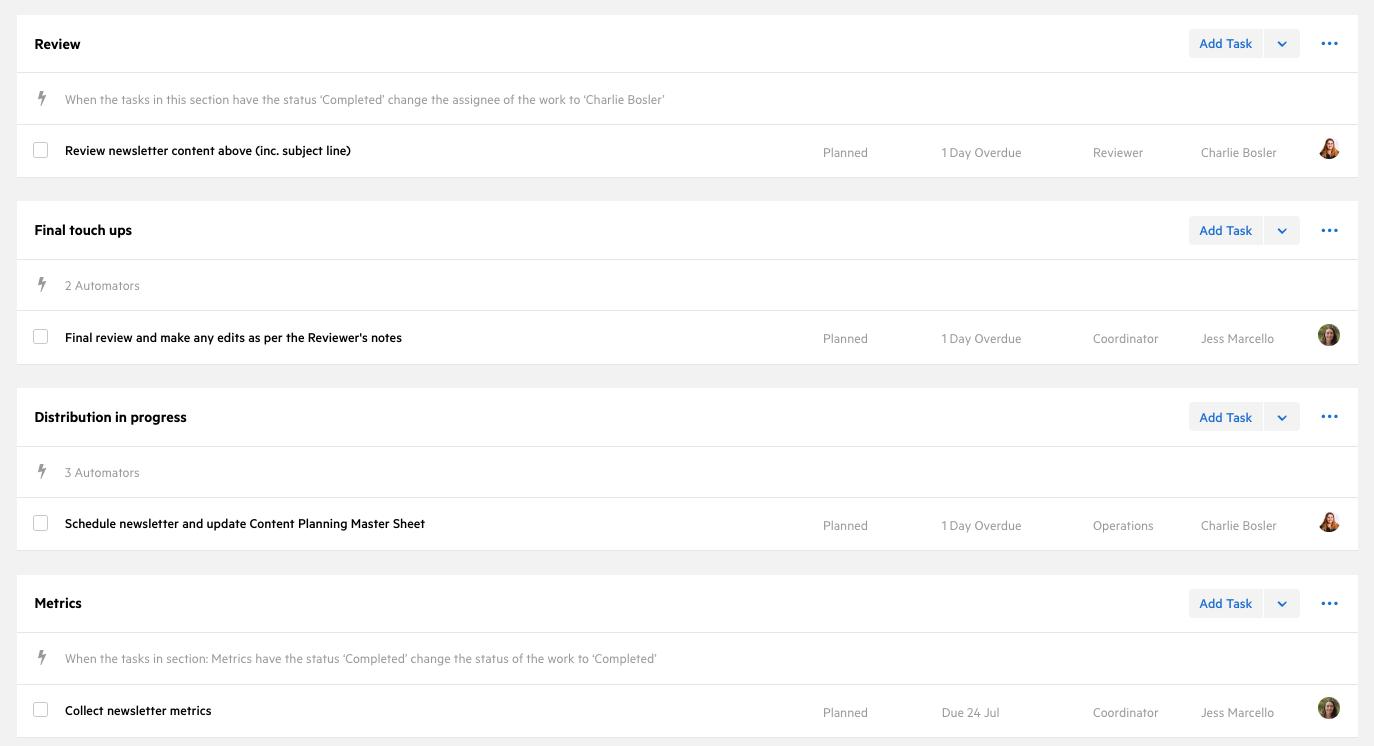This screenshot has width=1374, height=746.
Task: Open the three-dot menu for the Review section
Action: tap(1329, 43)
